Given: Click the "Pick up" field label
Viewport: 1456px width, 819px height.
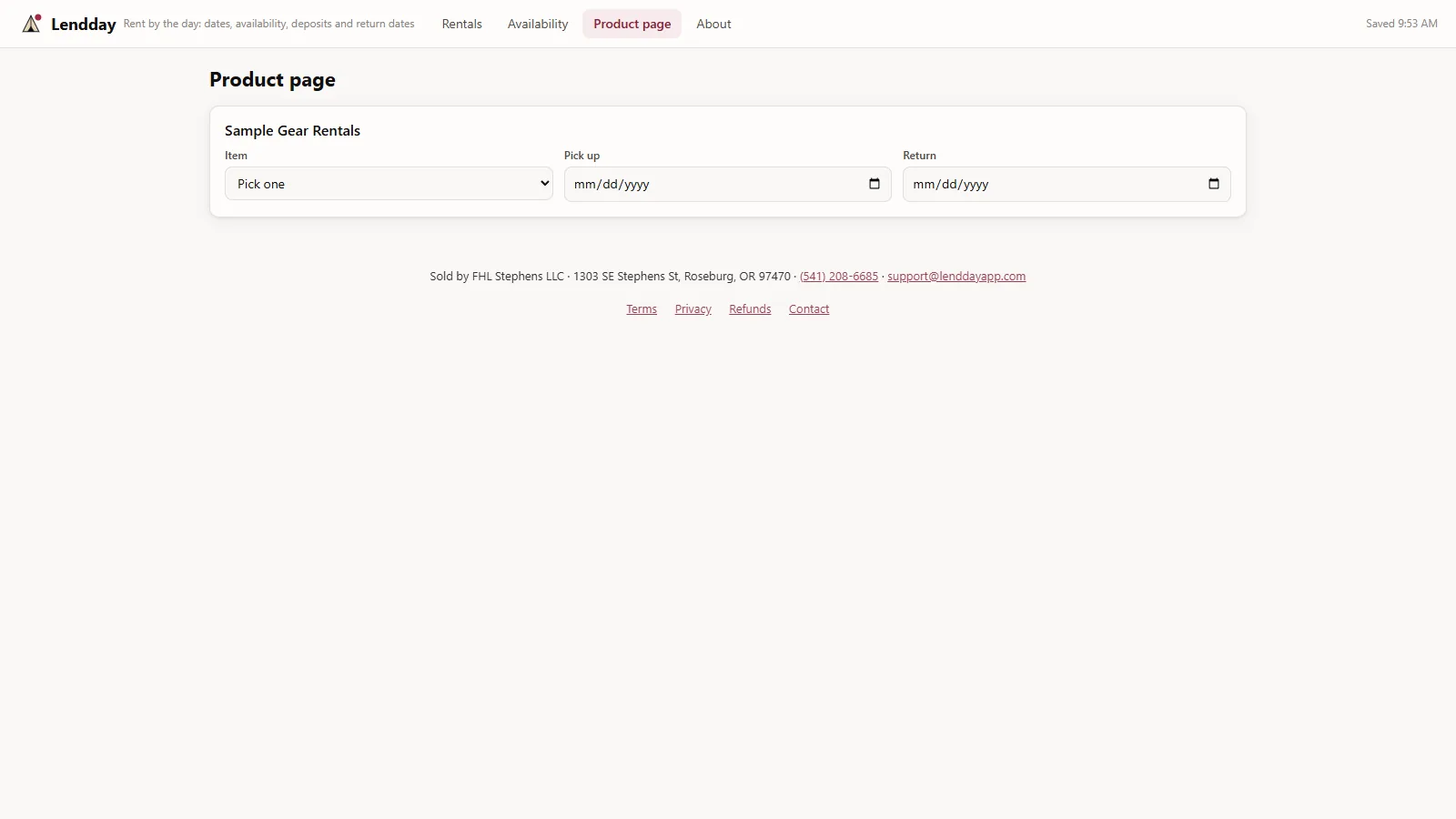Looking at the screenshot, I should (x=581, y=156).
